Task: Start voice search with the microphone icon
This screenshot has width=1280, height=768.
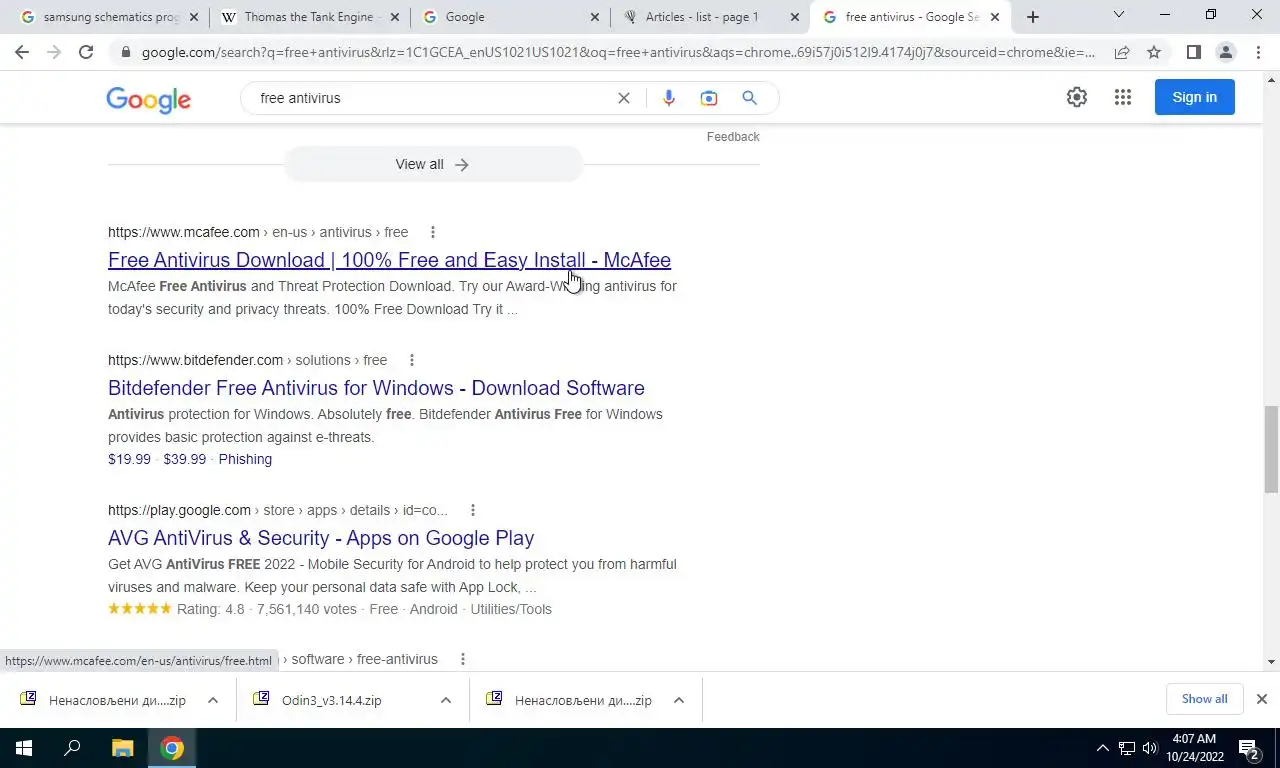Action: tap(669, 98)
